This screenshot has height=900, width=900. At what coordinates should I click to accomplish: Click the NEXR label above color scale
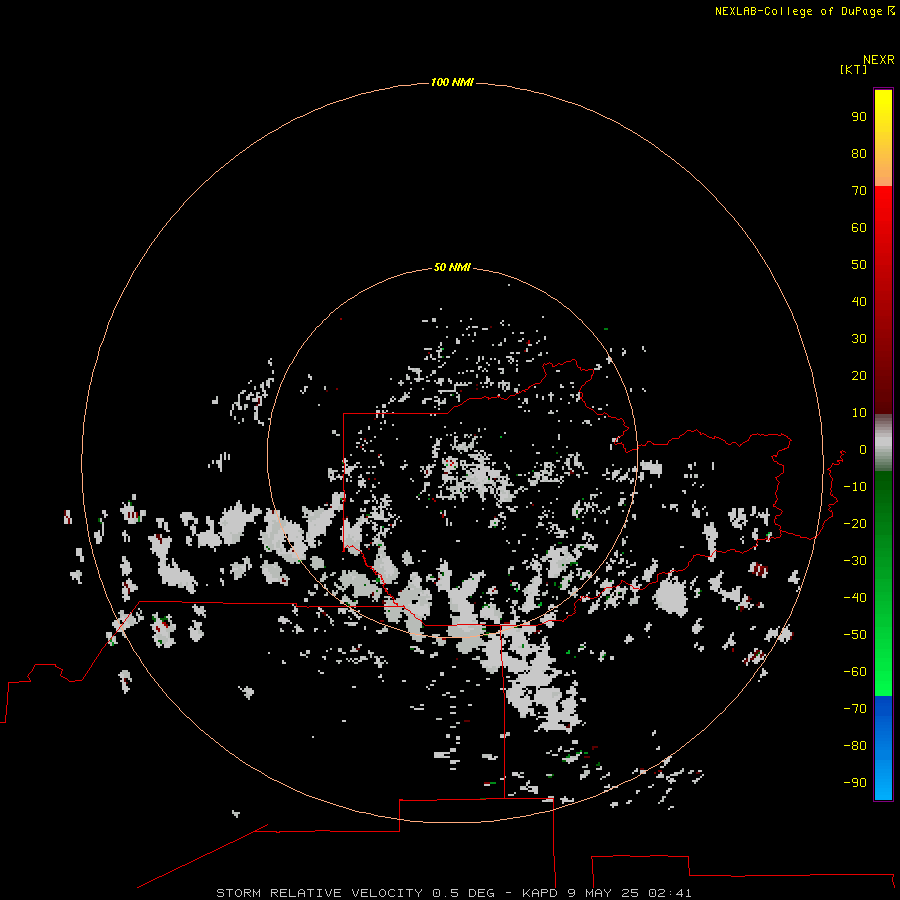click(x=879, y=60)
